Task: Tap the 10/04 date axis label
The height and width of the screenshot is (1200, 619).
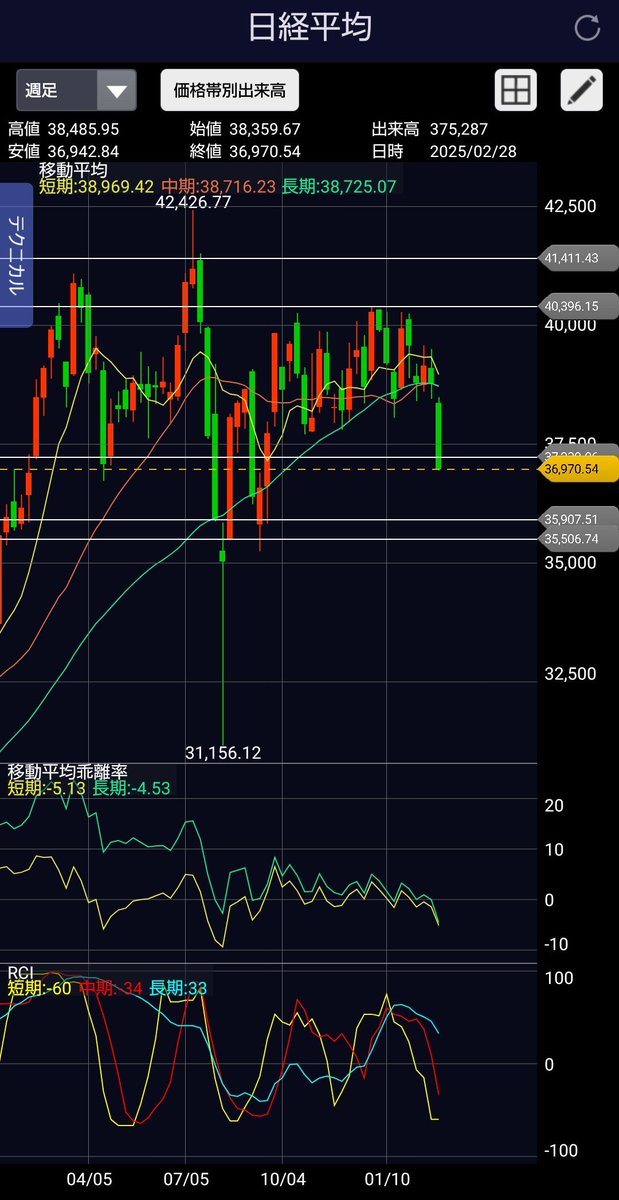Action: pyautogui.click(x=284, y=1179)
